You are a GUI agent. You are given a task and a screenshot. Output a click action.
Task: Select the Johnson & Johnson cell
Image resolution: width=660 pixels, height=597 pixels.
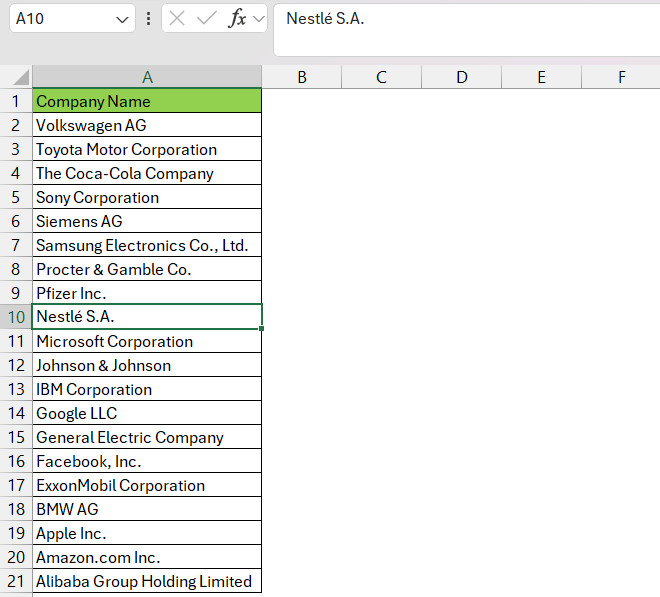click(x=147, y=365)
